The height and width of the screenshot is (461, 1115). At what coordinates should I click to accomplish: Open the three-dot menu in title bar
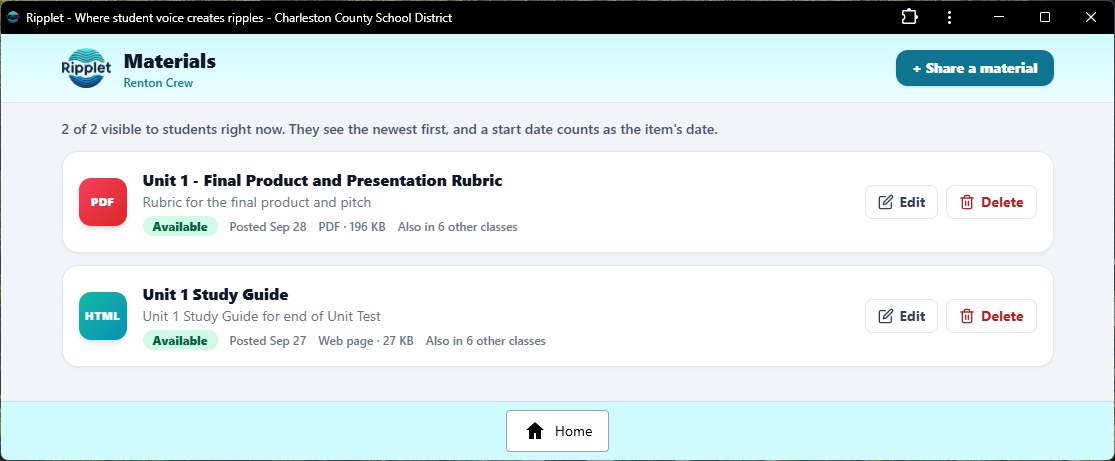pyautogui.click(x=949, y=17)
